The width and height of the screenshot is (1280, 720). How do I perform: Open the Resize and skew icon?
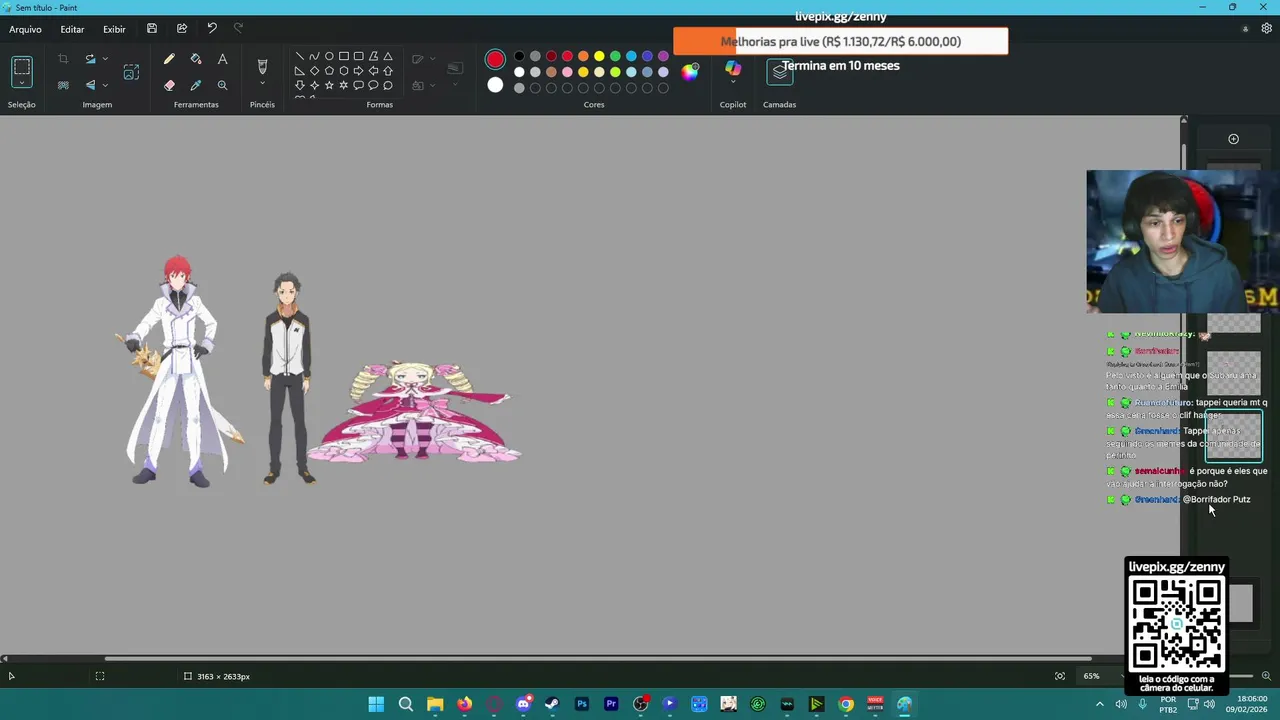point(131,72)
